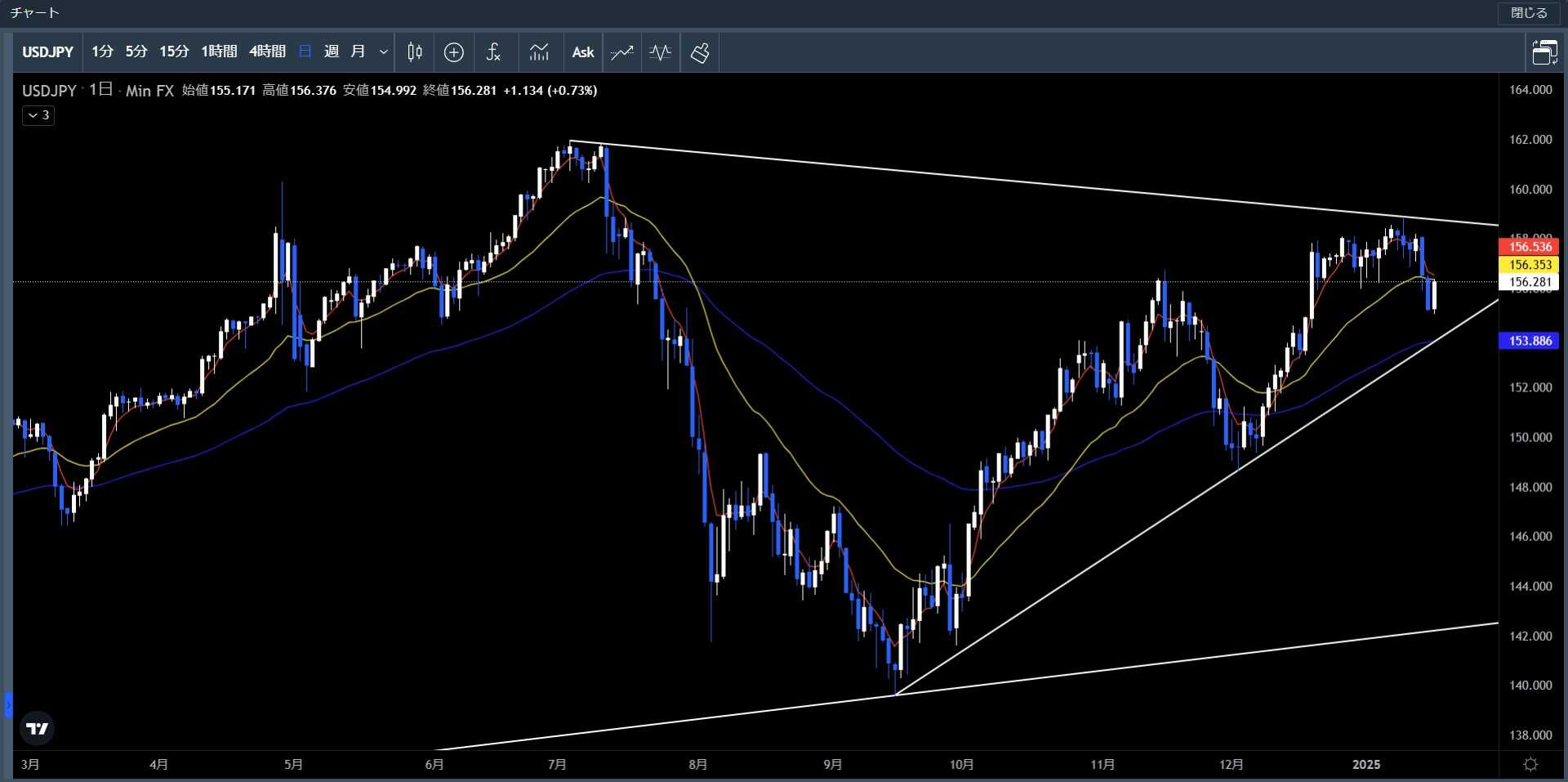Click the current price 156.281 label
Image resolution: width=1568 pixels, height=782 pixels.
click(1530, 282)
